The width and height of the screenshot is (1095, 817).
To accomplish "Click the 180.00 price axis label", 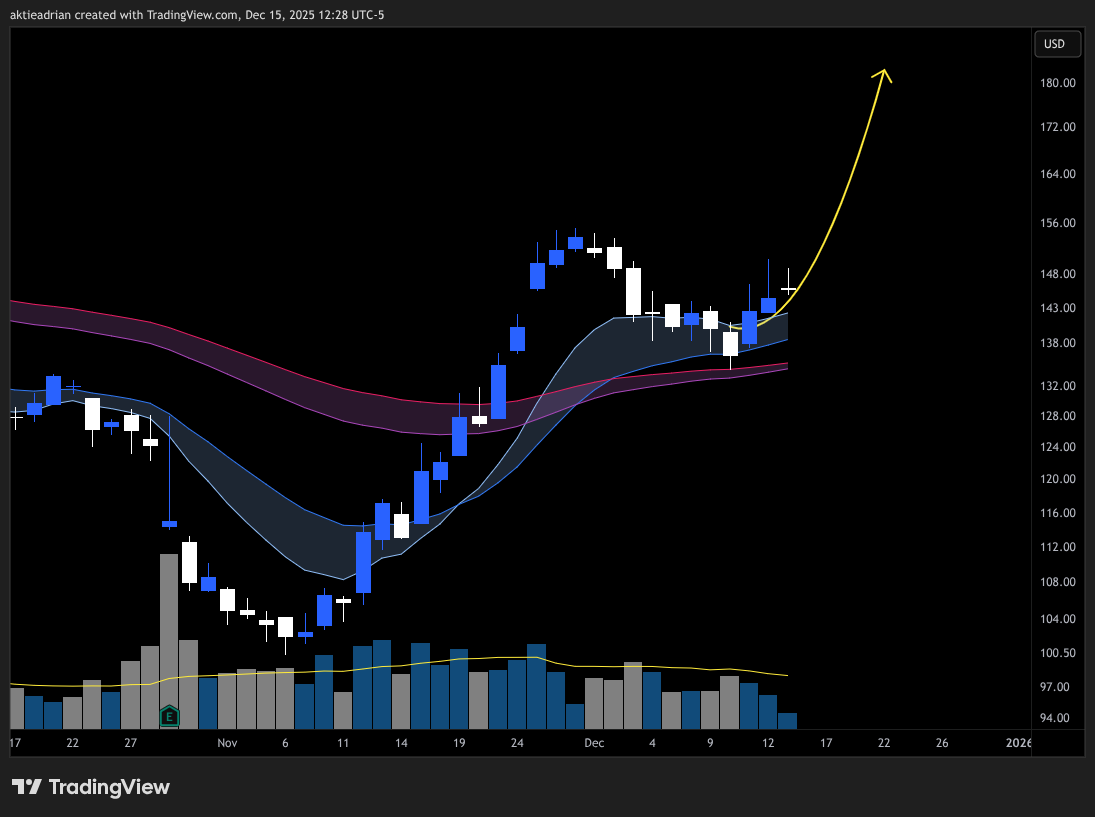I will point(1057,83).
